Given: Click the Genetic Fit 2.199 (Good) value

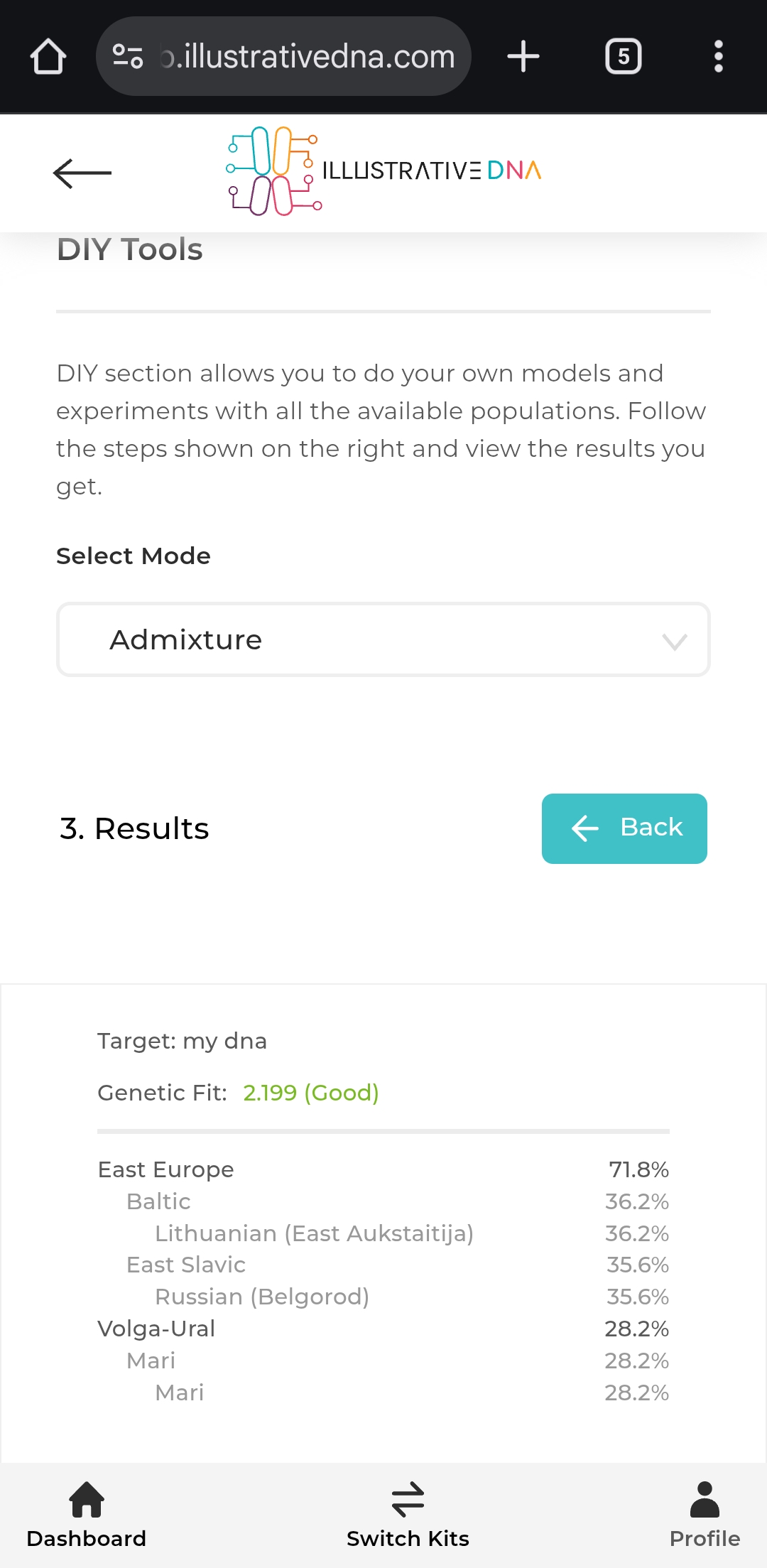Looking at the screenshot, I should click(310, 1093).
